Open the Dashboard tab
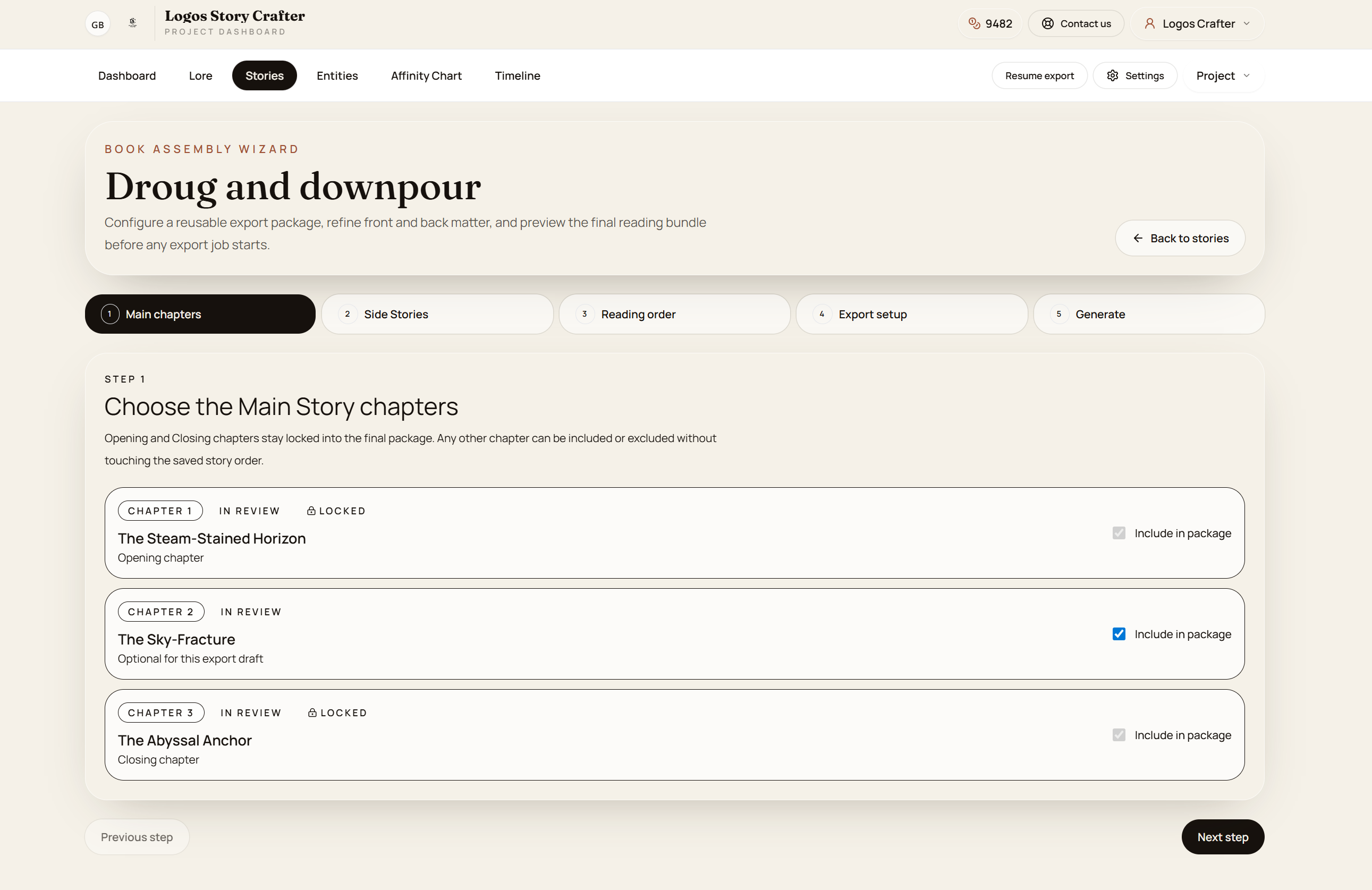 (127, 75)
